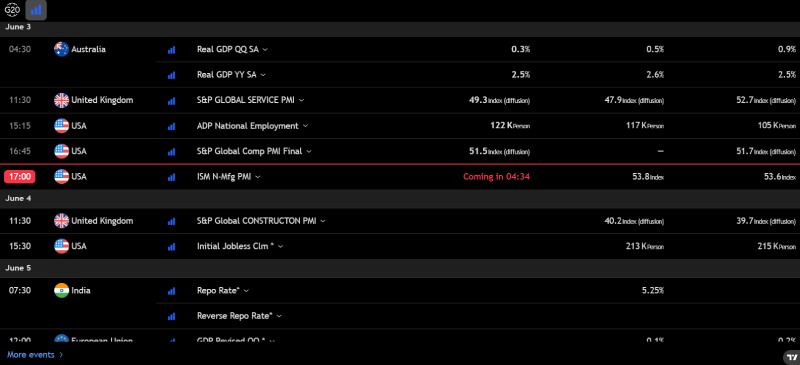
Task: Click USA flag in Initial Jobless Clm row
Action: (61, 247)
